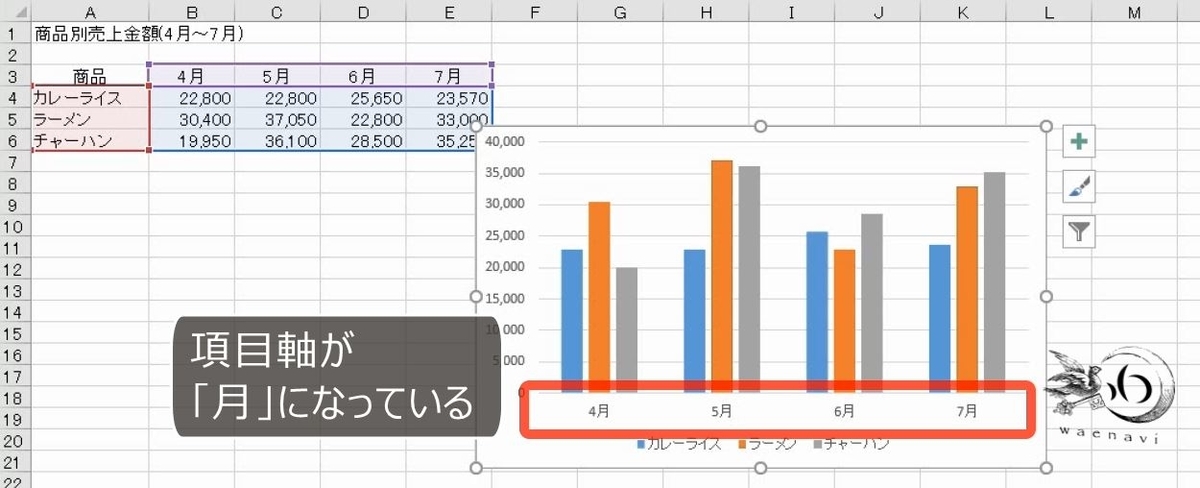Select the チャーハン row label cell
This screenshot has height=488, width=1200.
coord(89,141)
